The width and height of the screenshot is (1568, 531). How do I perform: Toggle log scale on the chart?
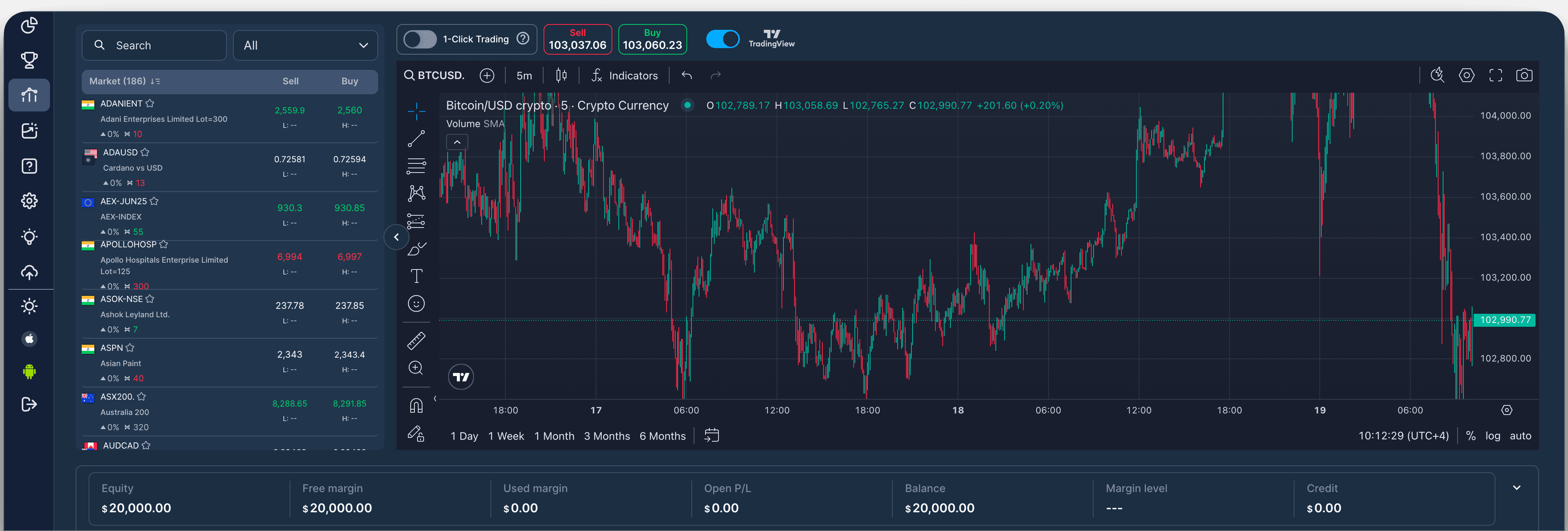(1492, 436)
